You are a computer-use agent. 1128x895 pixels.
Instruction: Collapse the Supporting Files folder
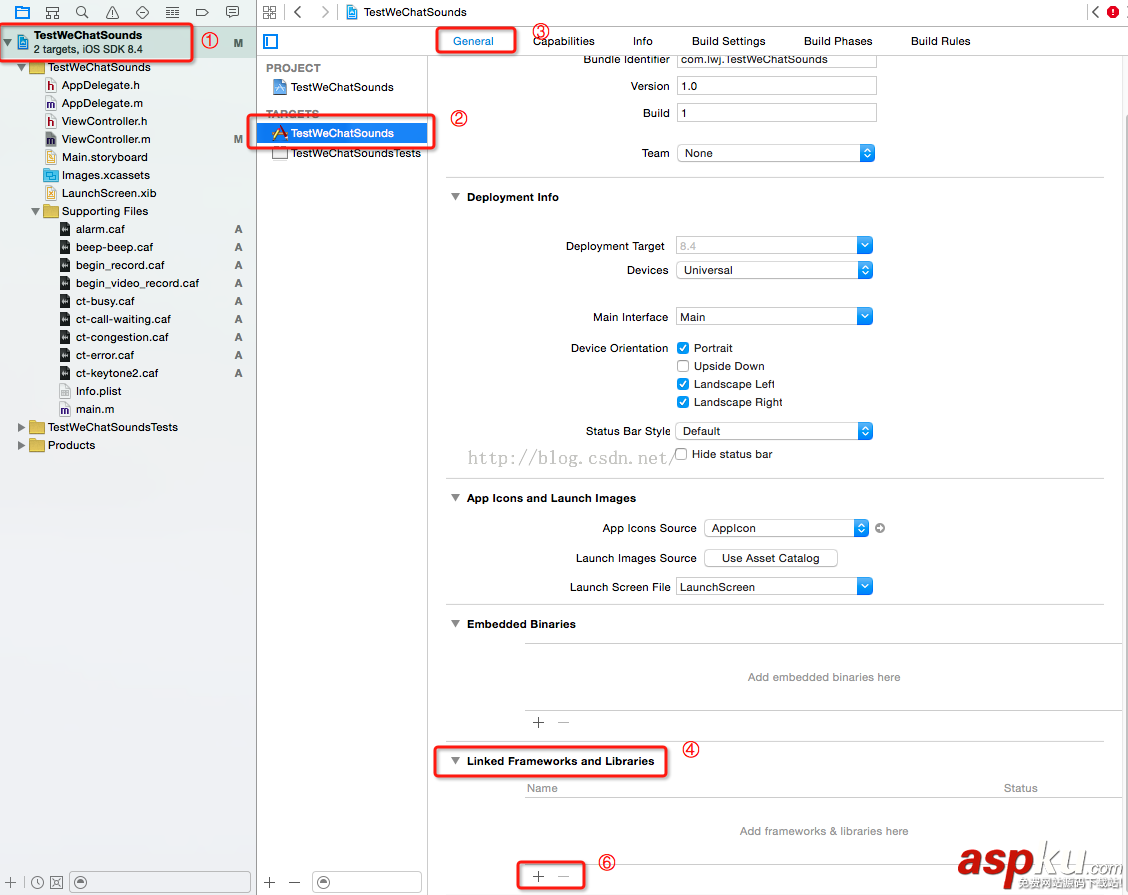point(35,212)
